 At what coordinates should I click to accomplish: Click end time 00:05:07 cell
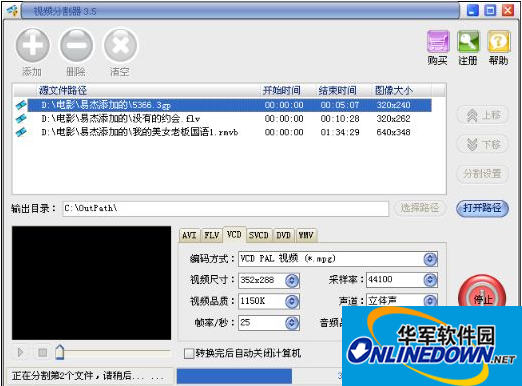(x=340, y=105)
